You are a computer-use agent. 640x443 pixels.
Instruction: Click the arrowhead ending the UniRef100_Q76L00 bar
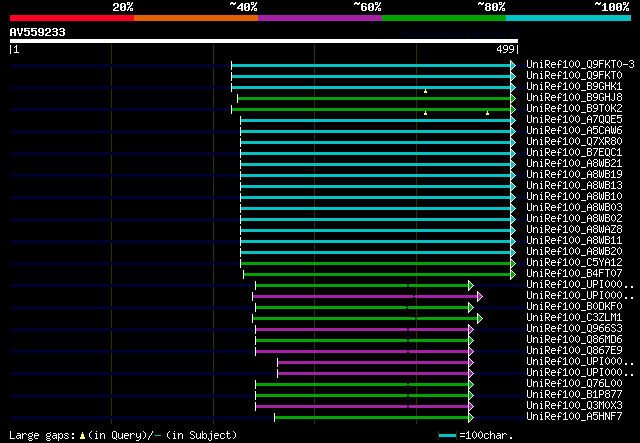(471, 385)
